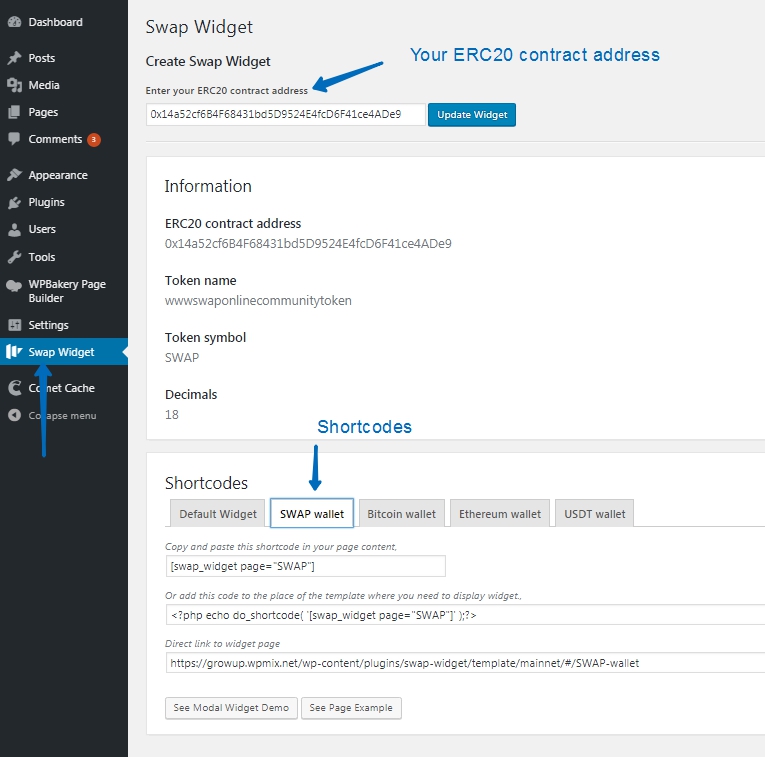Click the See Modal Widget Demo button
Viewport: 765px width, 757px height.
231,708
